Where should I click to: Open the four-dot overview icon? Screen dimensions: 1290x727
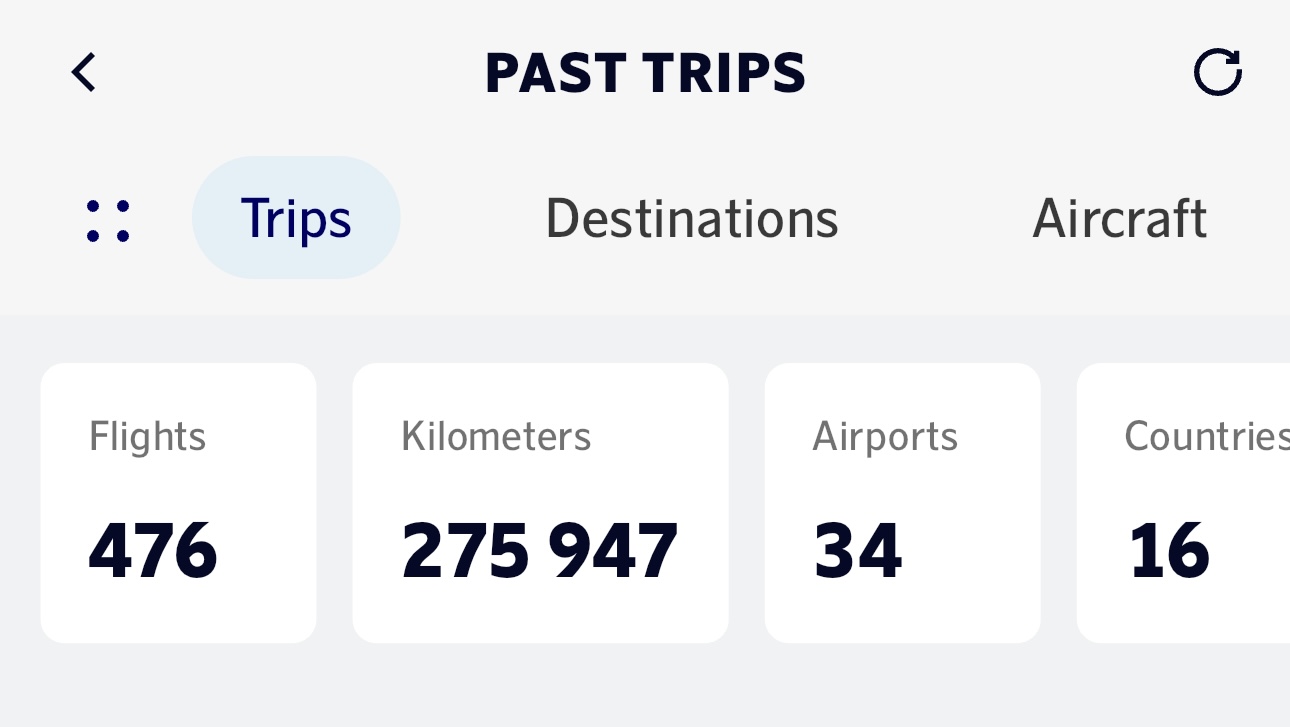click(108, 221)
